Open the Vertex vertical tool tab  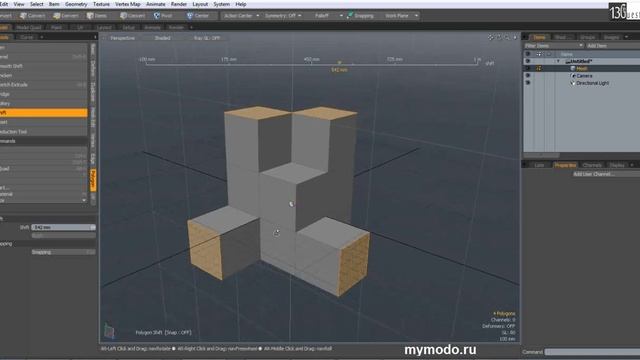pyautogui.click(x=93, y=140)
